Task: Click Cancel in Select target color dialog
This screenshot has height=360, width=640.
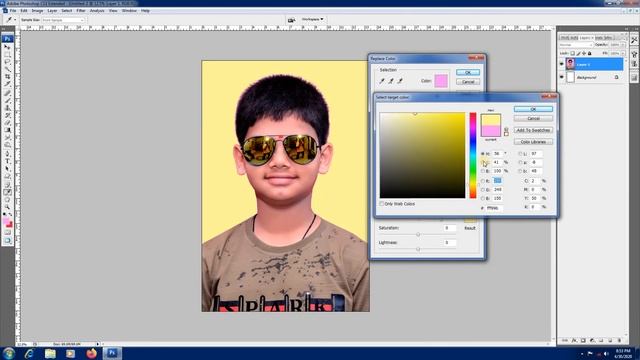Action: 533,118
